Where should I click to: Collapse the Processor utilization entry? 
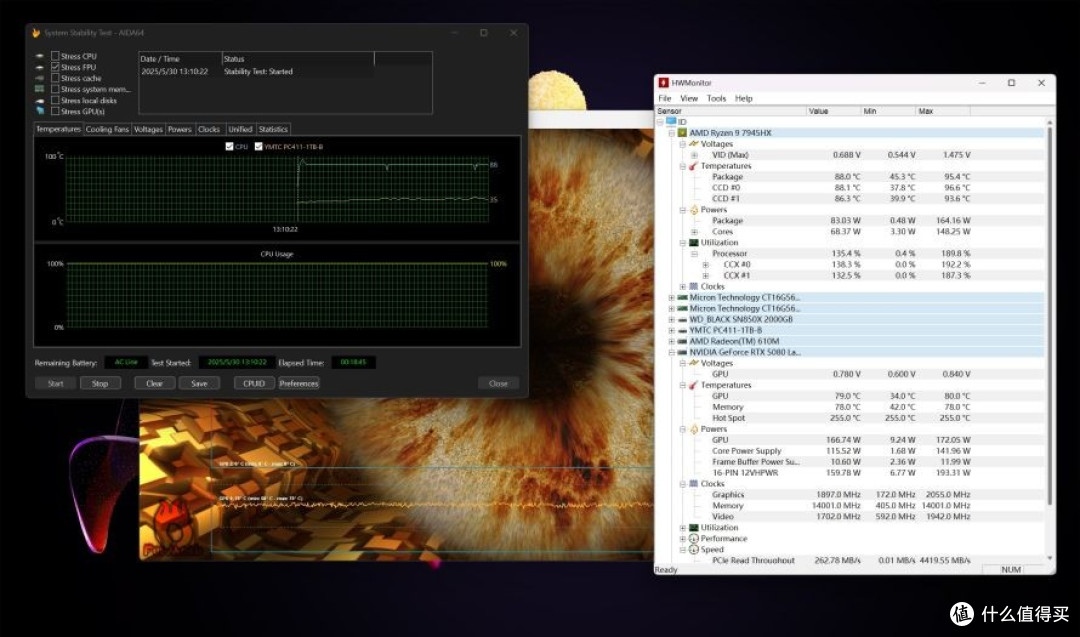694,253
